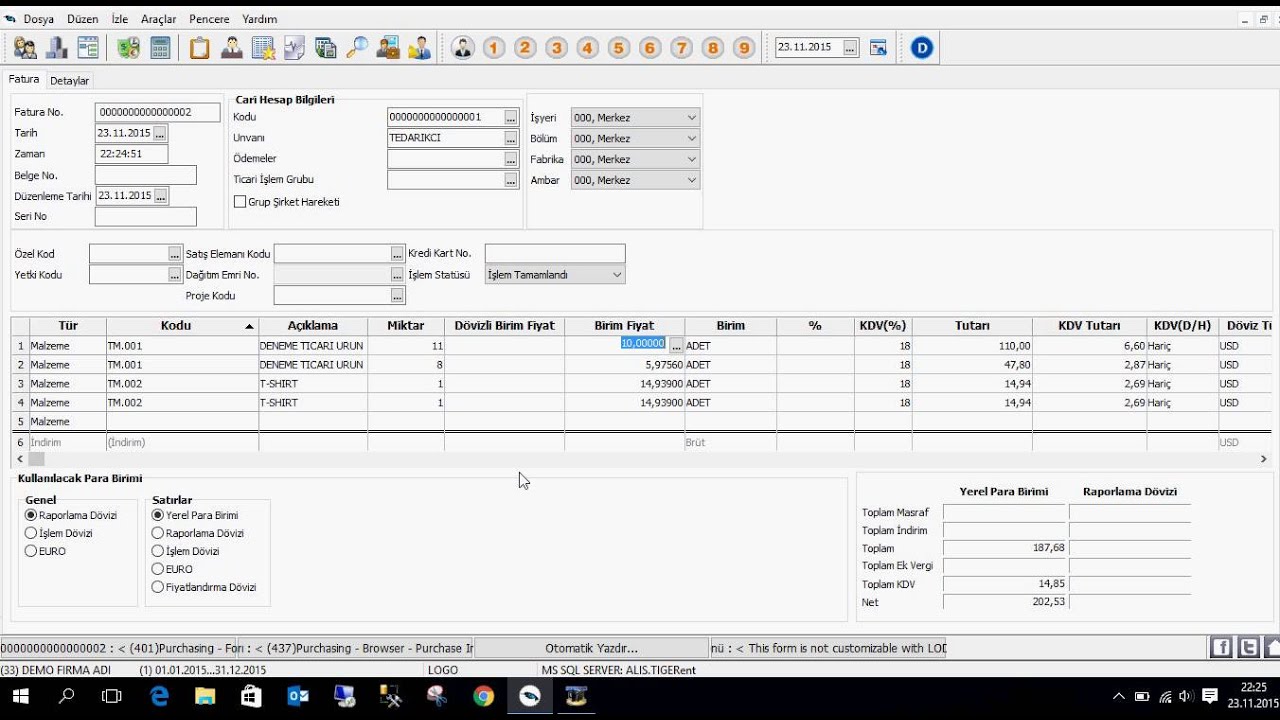The width and height of the screenshot is (1280, 720).
Task: Click the clipboard toolbar icon
Action: (200, 47)
